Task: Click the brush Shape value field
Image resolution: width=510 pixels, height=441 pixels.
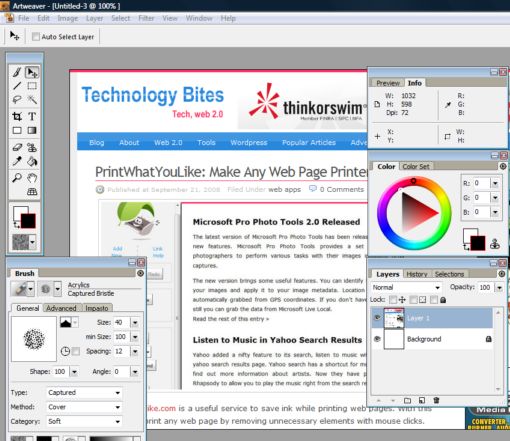Action: [61, 371]
